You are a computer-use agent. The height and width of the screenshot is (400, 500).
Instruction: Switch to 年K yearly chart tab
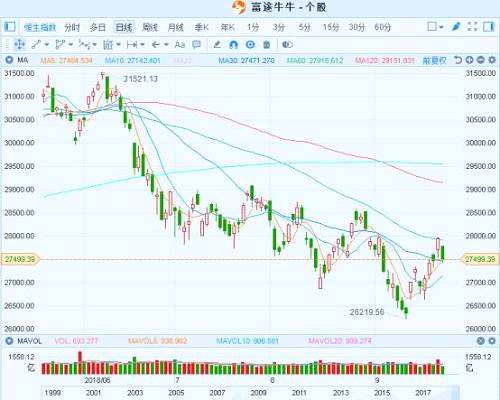pyautogui.click(x=227, y=27)
